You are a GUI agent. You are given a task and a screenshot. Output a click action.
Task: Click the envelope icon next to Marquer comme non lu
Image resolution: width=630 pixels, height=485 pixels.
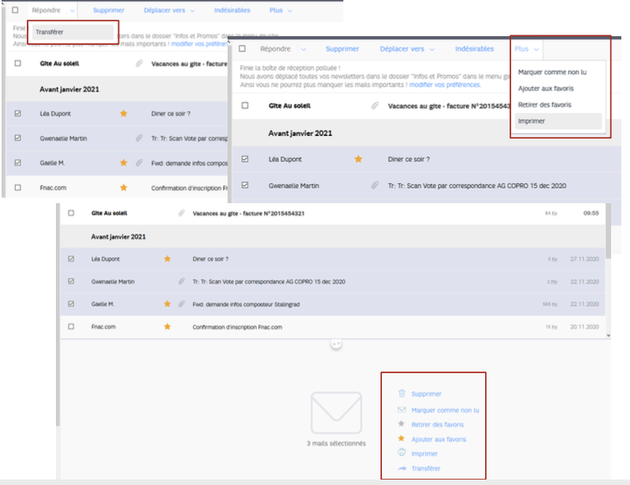[401, 410]
